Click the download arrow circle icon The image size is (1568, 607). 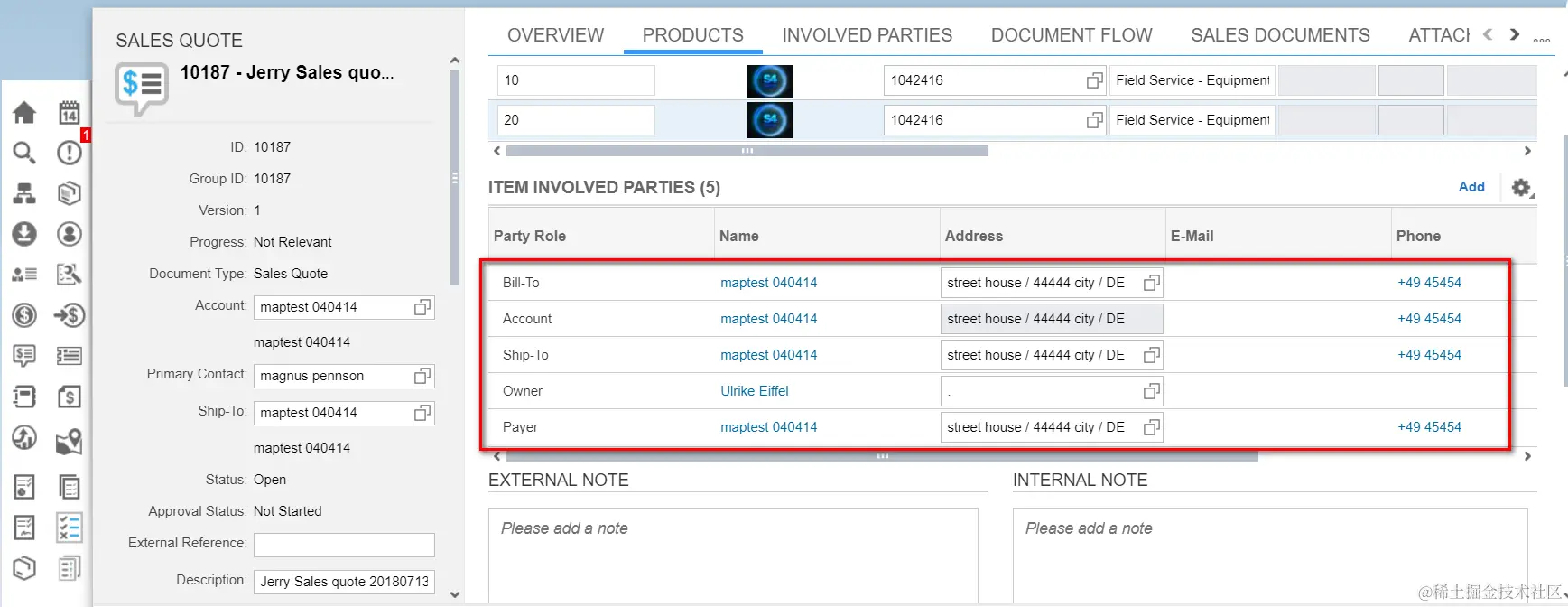(x=24, y=234)
